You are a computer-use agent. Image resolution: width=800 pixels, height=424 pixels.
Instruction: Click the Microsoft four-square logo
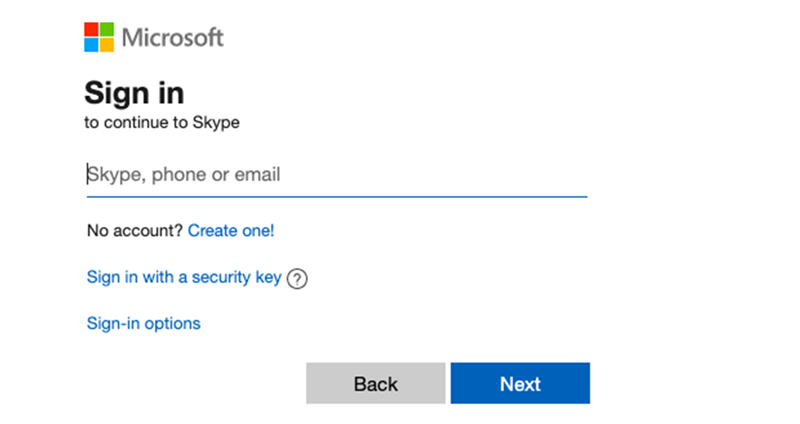(99, 38)
